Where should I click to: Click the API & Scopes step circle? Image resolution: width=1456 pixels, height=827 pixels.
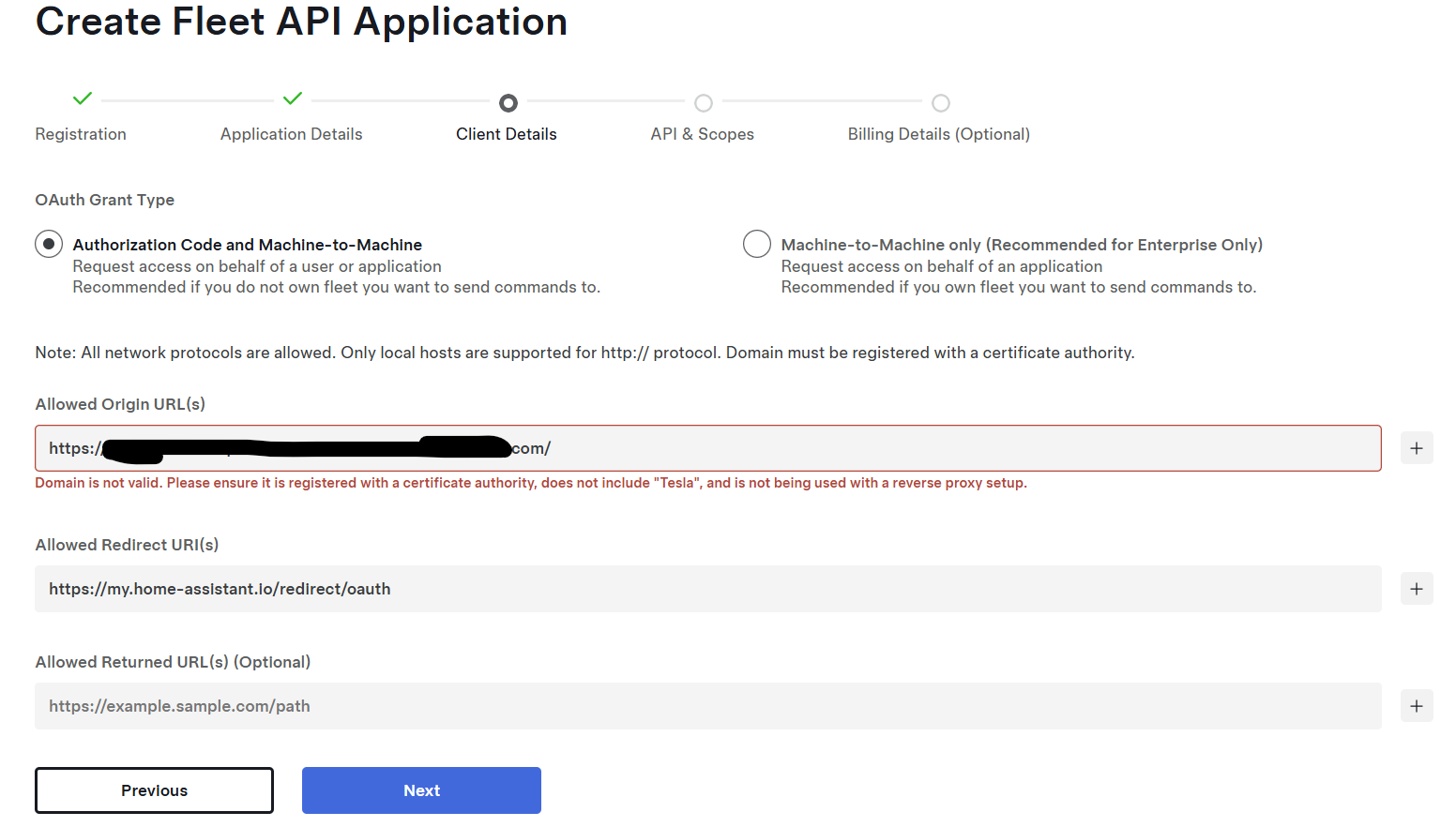coord(704,102)
